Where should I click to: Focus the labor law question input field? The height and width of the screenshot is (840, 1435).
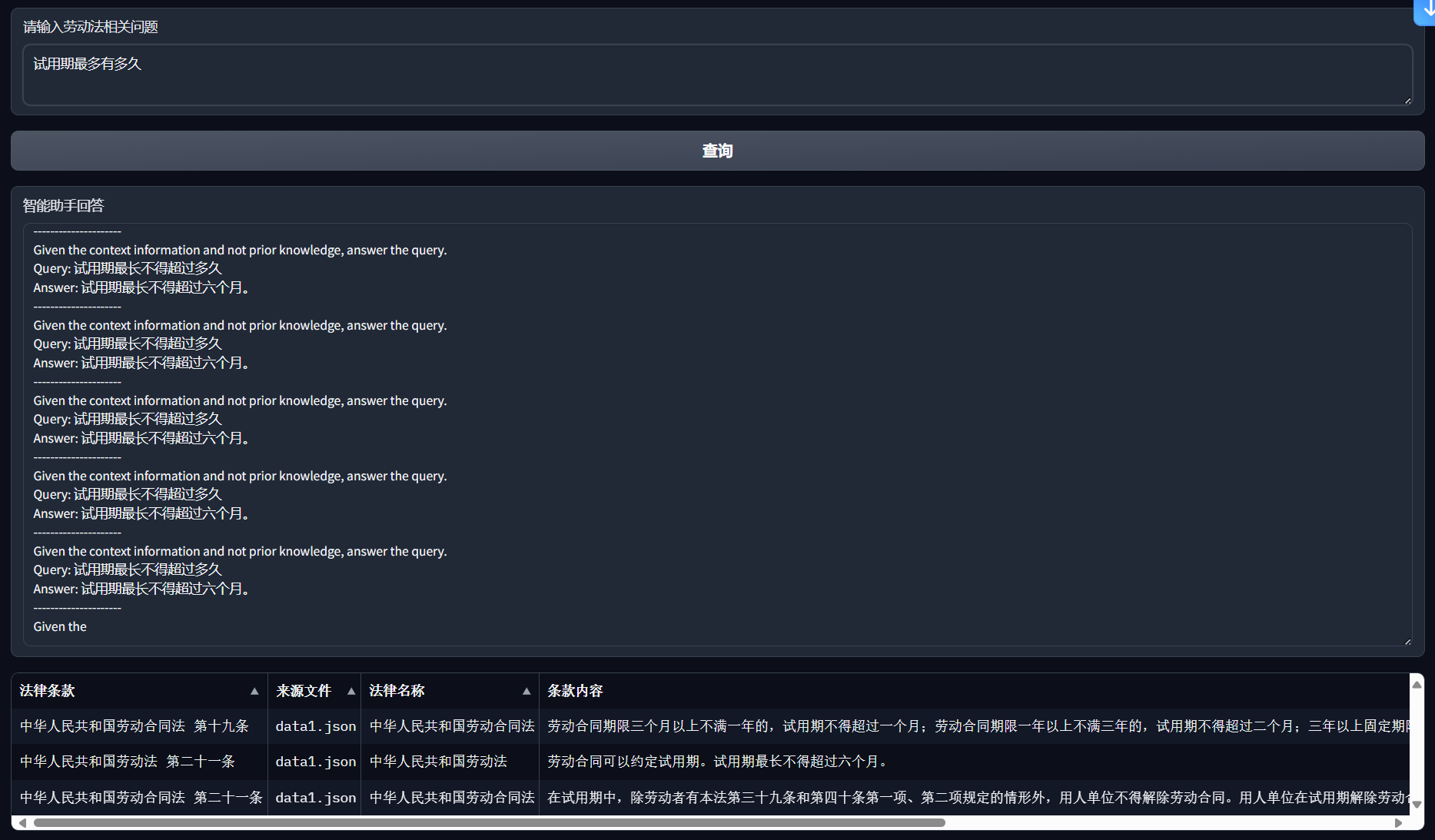click(x=716, y=75)
